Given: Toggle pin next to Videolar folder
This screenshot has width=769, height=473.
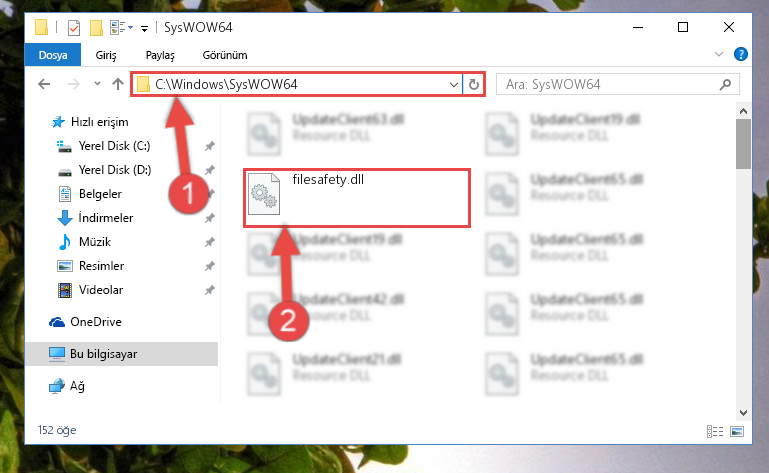Looking at the screenshot, I should 210,290.
